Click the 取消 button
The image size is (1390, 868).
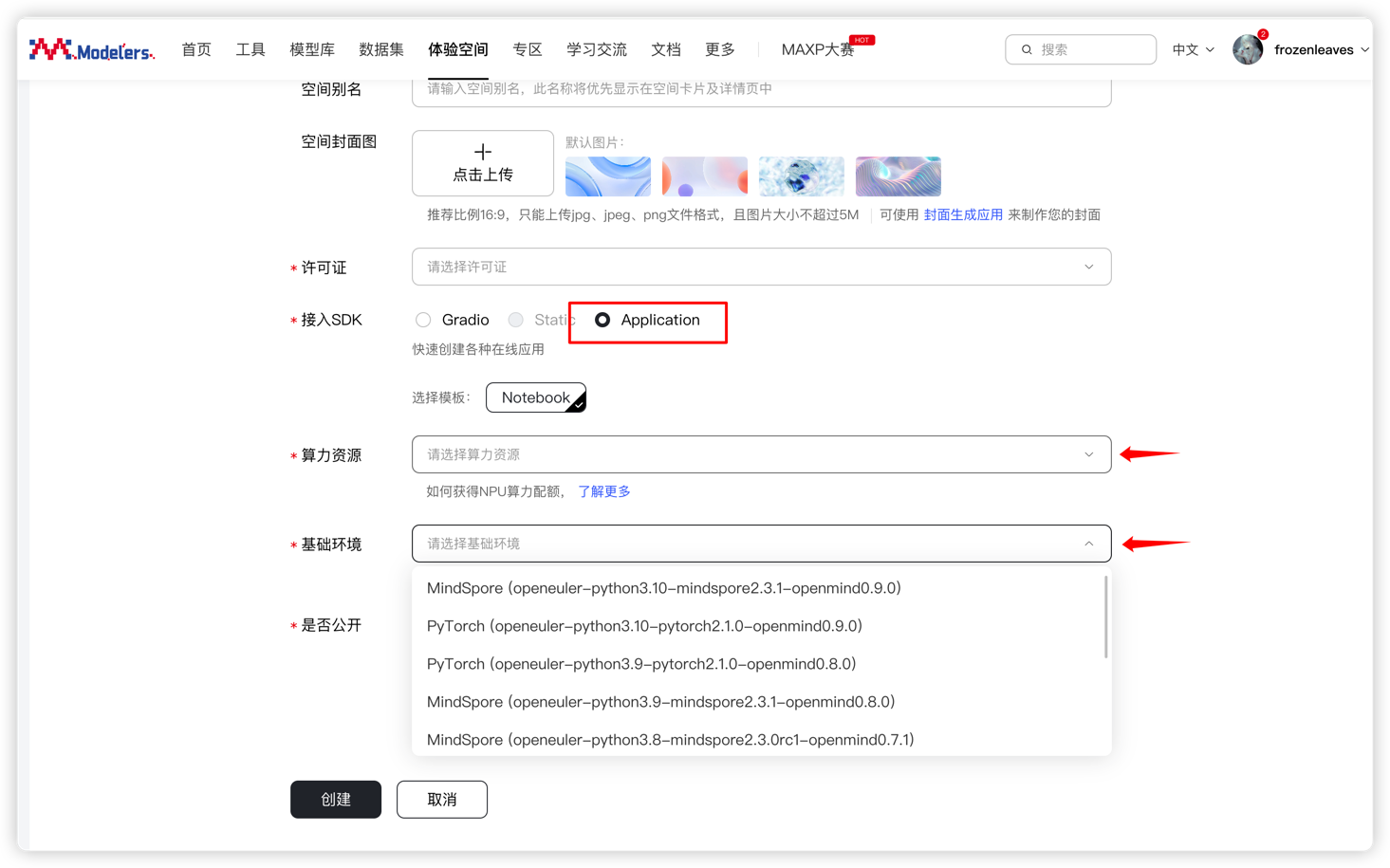(442, 800)
